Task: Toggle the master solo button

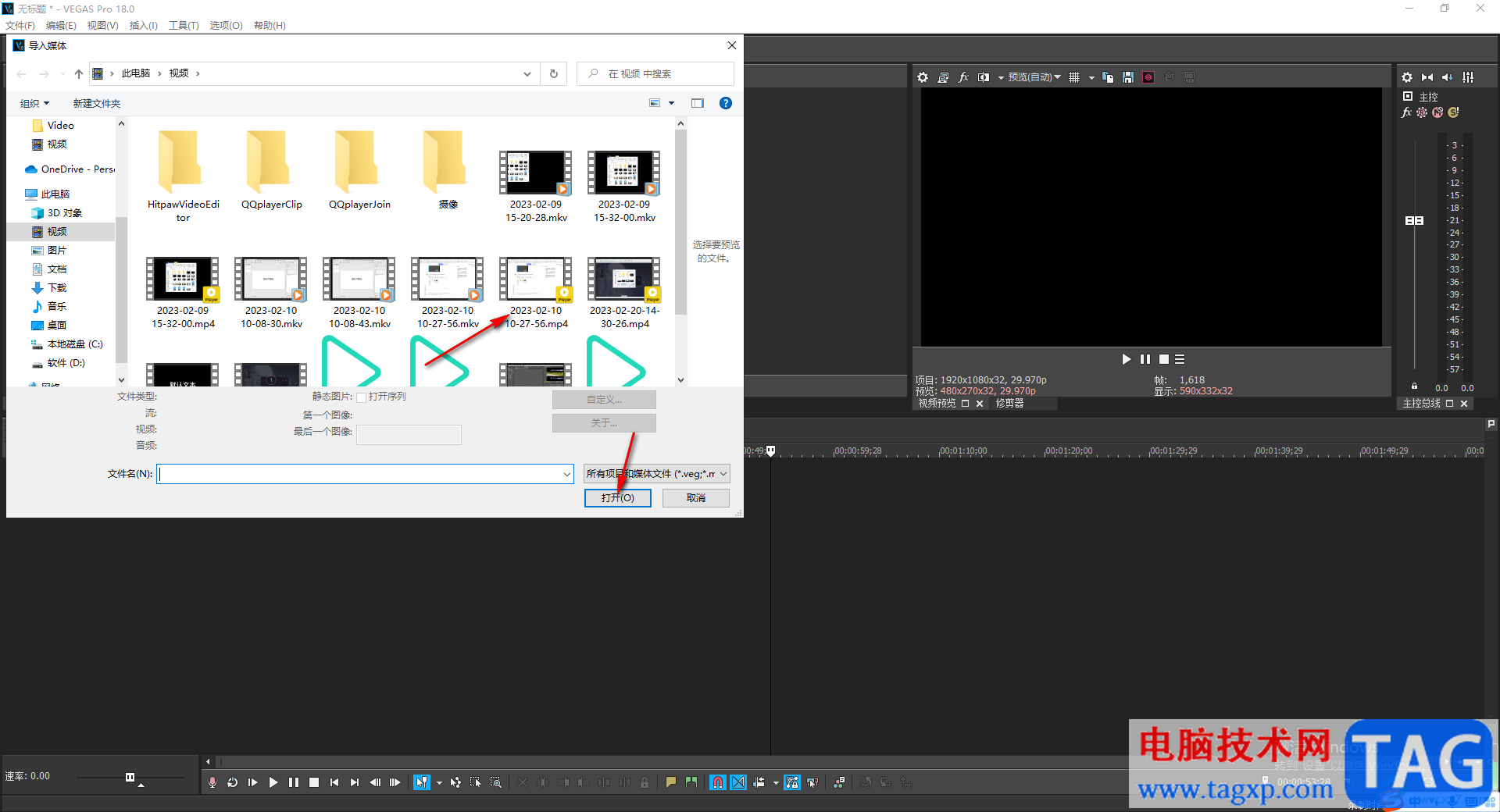Action: pos(1453,112)
